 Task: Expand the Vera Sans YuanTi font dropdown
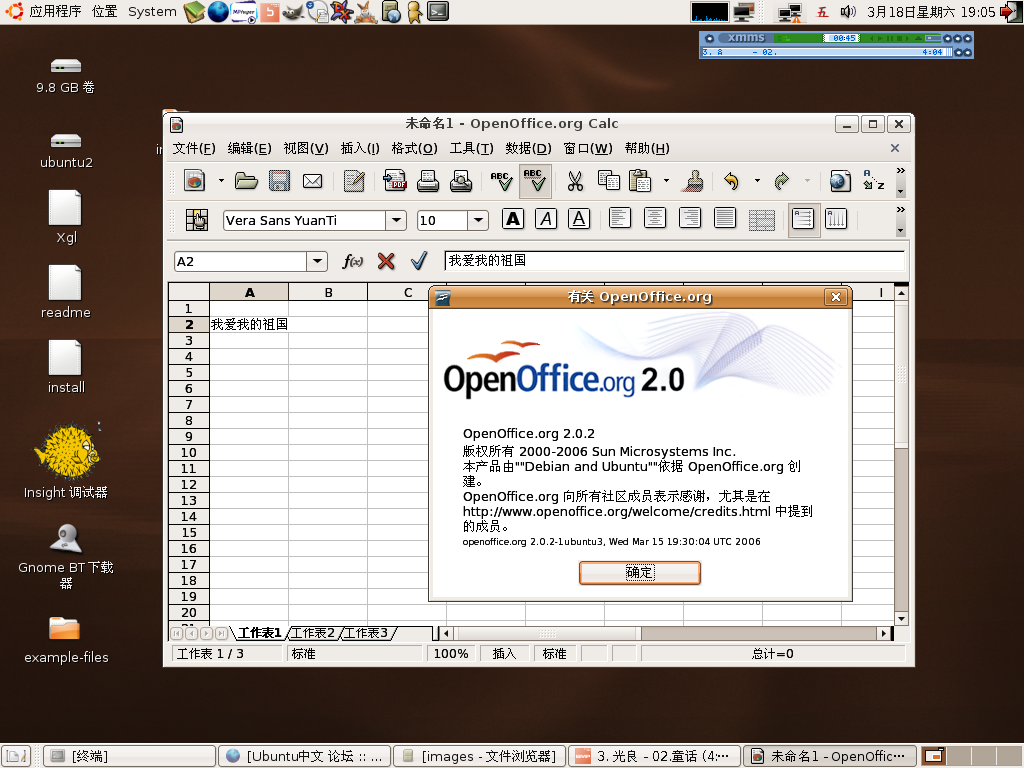coord(396,220)
